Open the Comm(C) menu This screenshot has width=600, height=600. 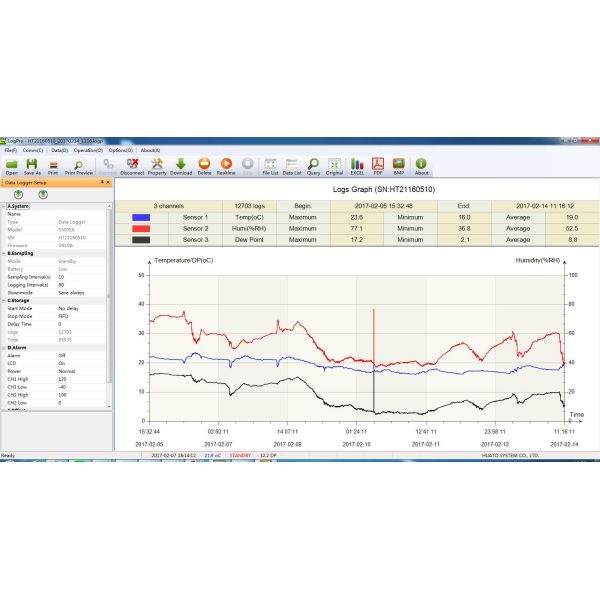tap(33, 150)
